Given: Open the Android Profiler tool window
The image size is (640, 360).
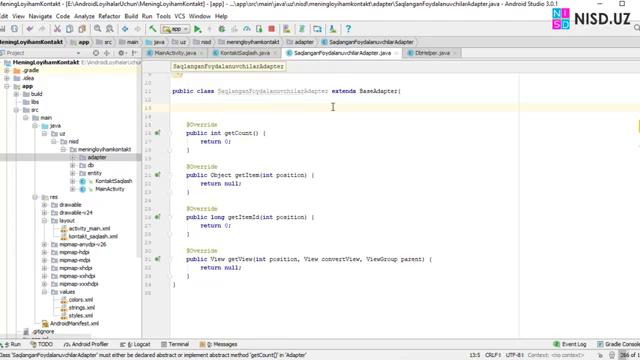Looking at the screenshot, I should pos(86,344).
